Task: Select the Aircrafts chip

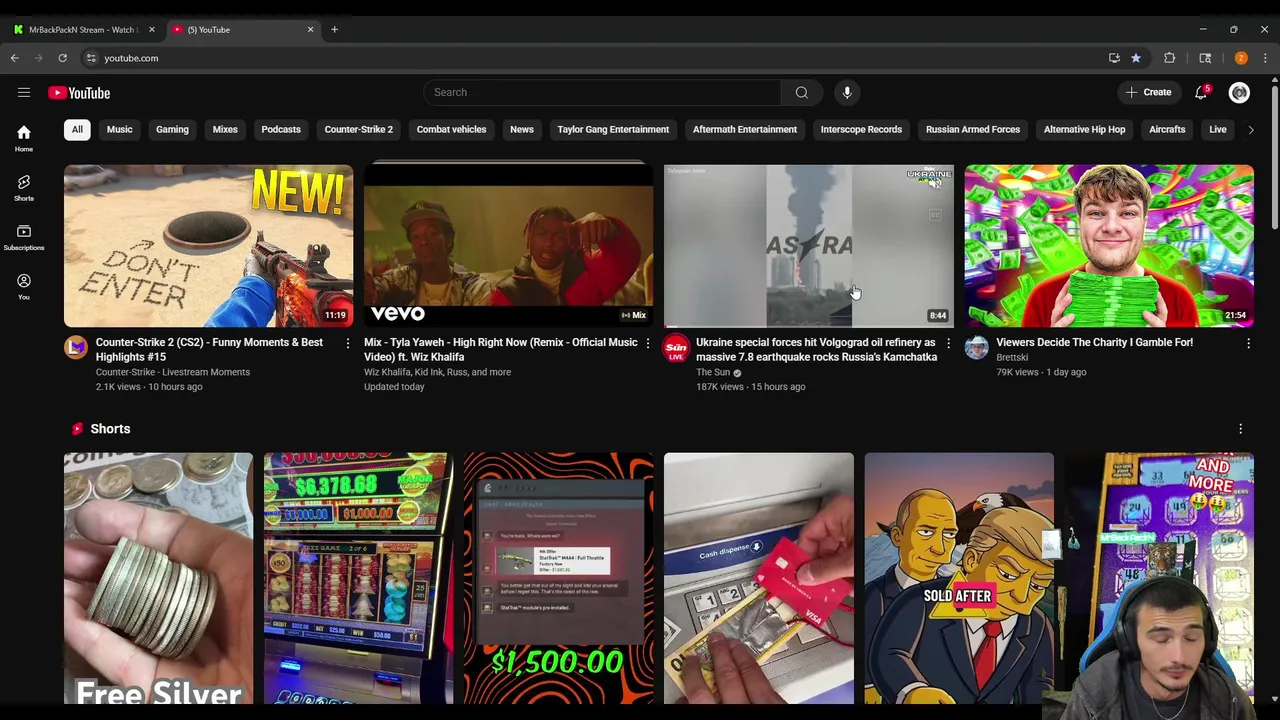Action: [x=1167, y=129]
